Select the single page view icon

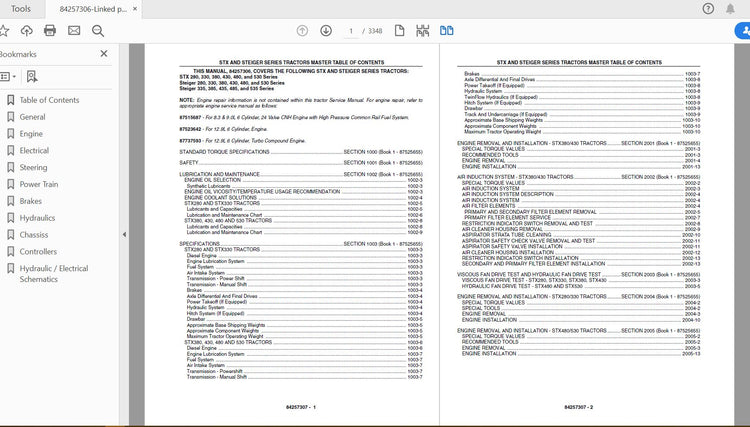click(x=399, y=31)
